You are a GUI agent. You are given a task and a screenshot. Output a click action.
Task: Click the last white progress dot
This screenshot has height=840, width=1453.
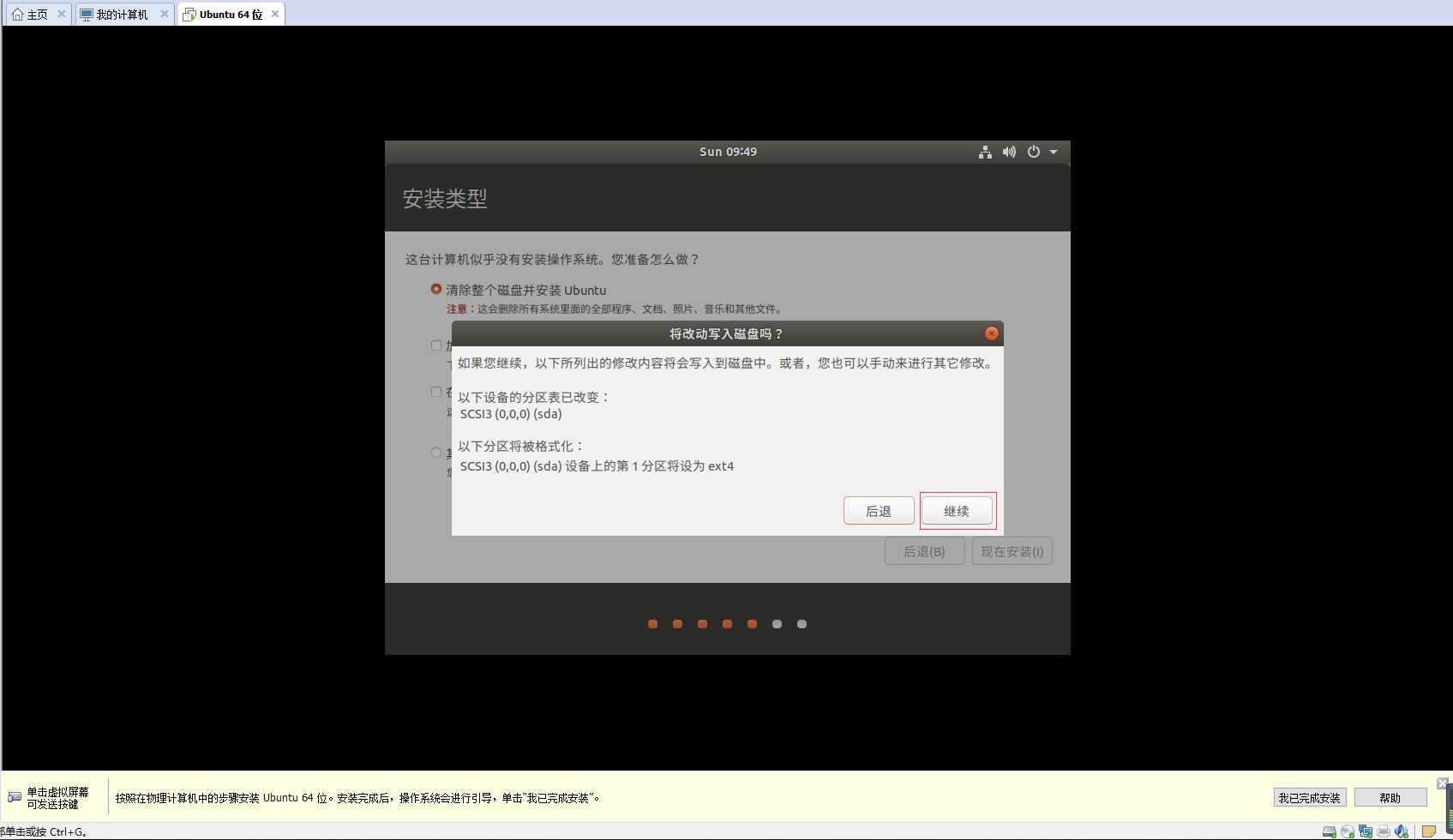click(x=802, y=624)
